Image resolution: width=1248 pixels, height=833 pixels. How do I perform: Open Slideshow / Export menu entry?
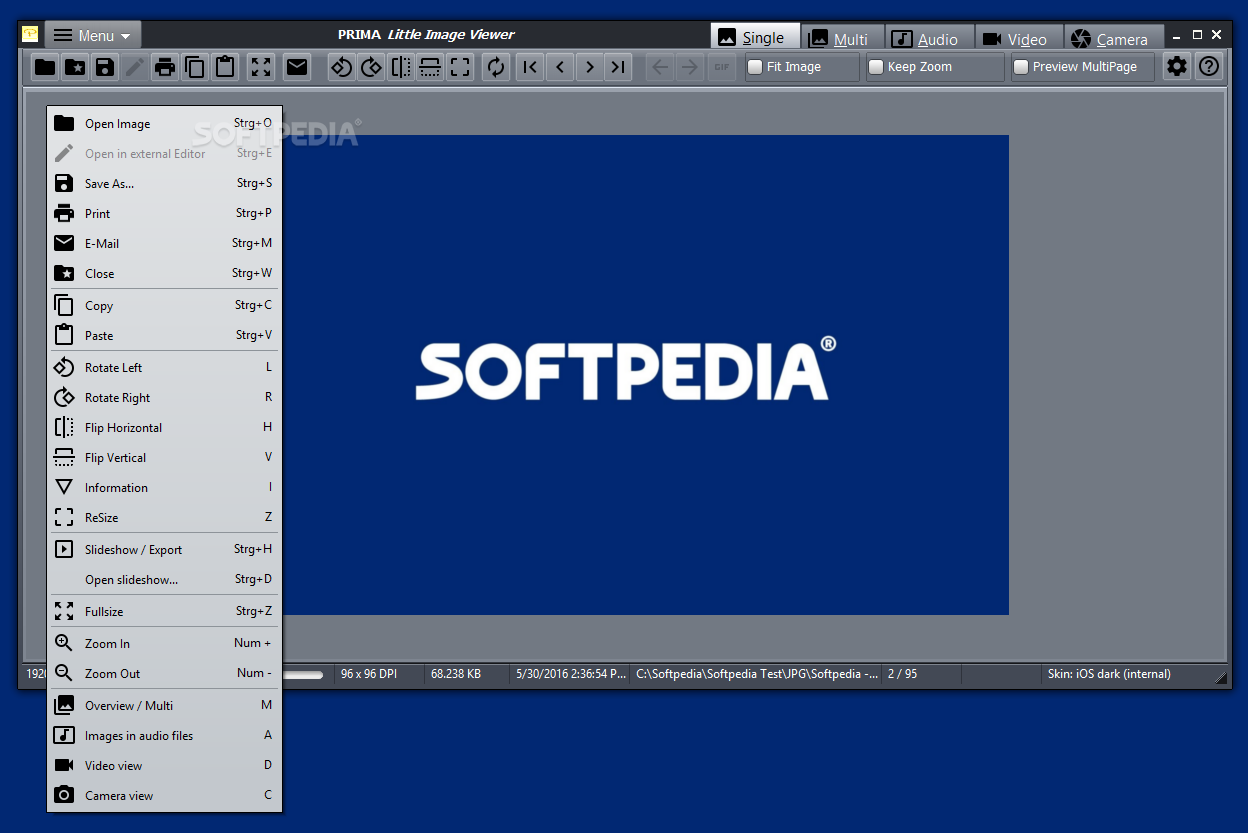click(x=165, y=550)
